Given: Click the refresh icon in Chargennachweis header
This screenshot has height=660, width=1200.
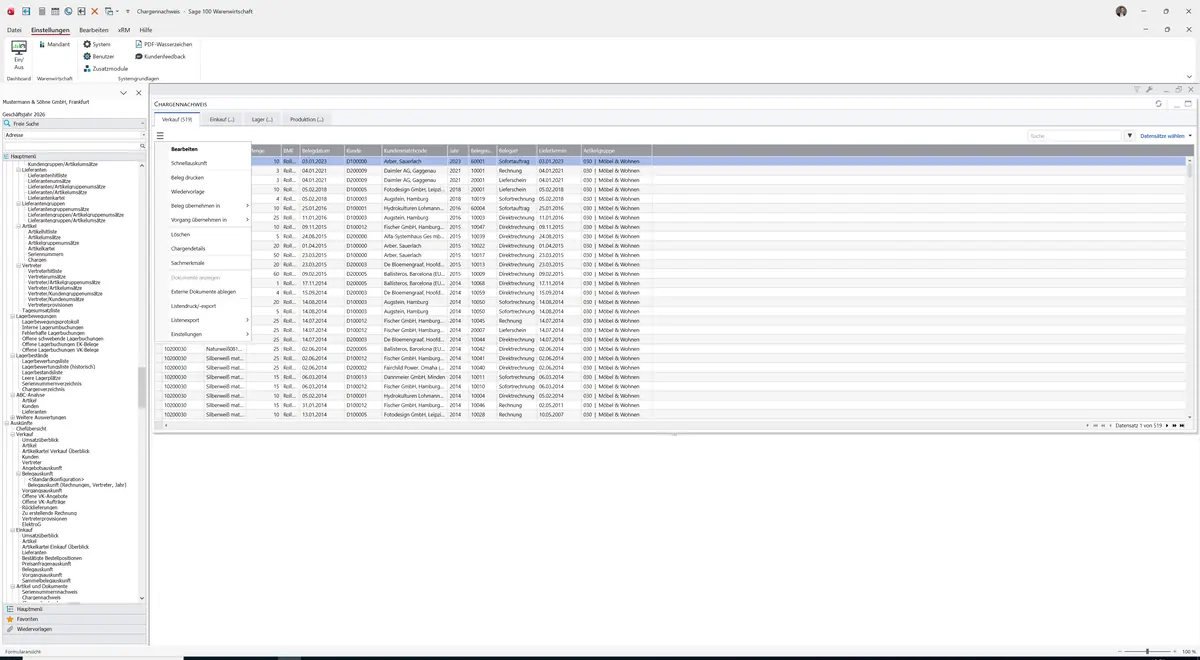Looking at the screenshot, I should coord(1158,103).
